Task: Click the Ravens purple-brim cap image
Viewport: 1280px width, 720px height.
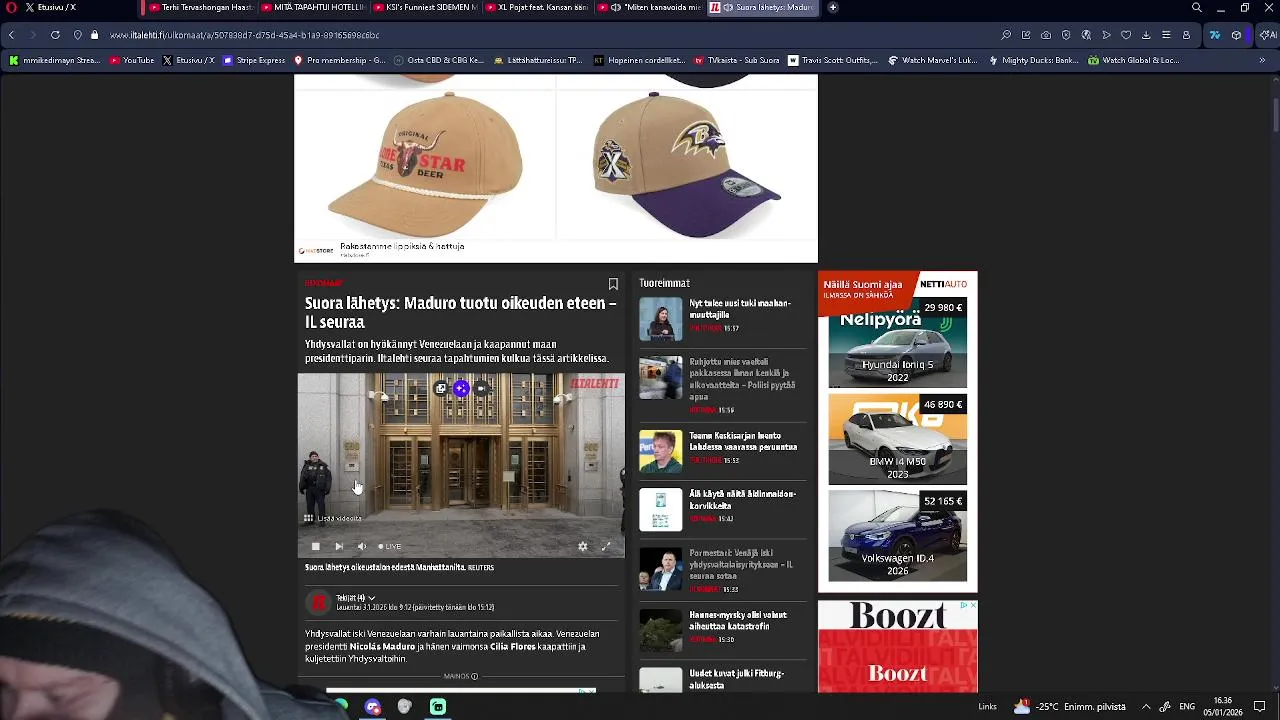Action: tap(686, 164)
